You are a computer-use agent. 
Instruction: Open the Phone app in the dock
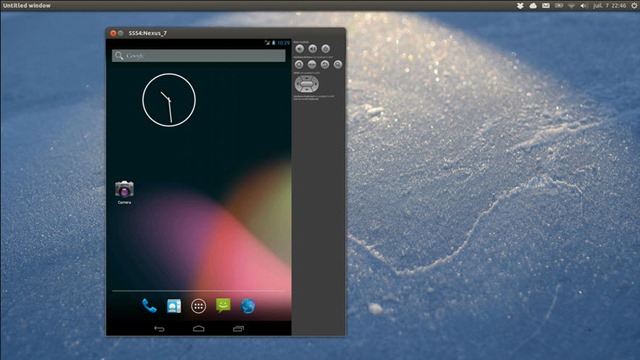pos(149,306)
